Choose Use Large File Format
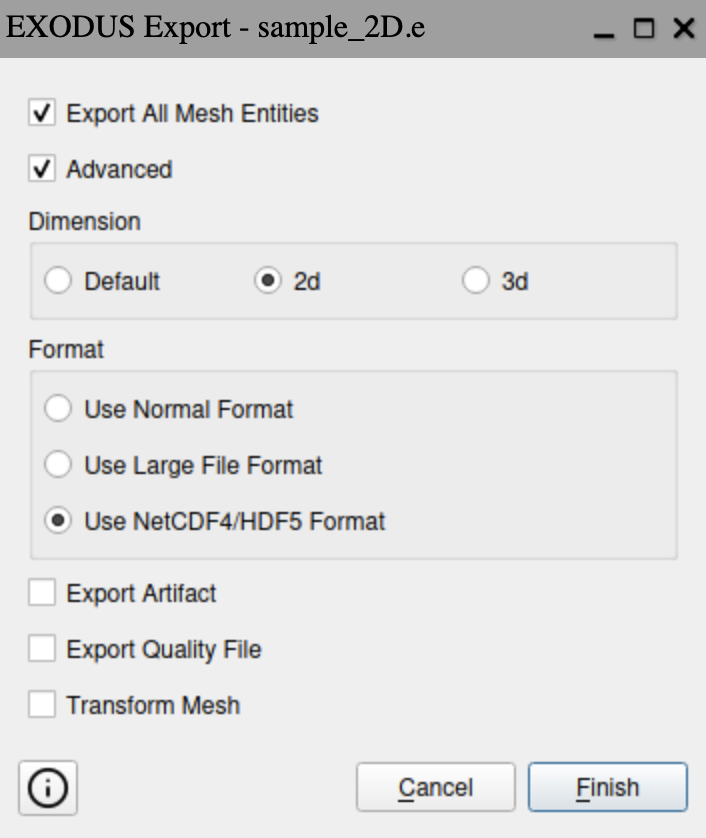The width and height of the screenshot is (706, 838). 59,465
